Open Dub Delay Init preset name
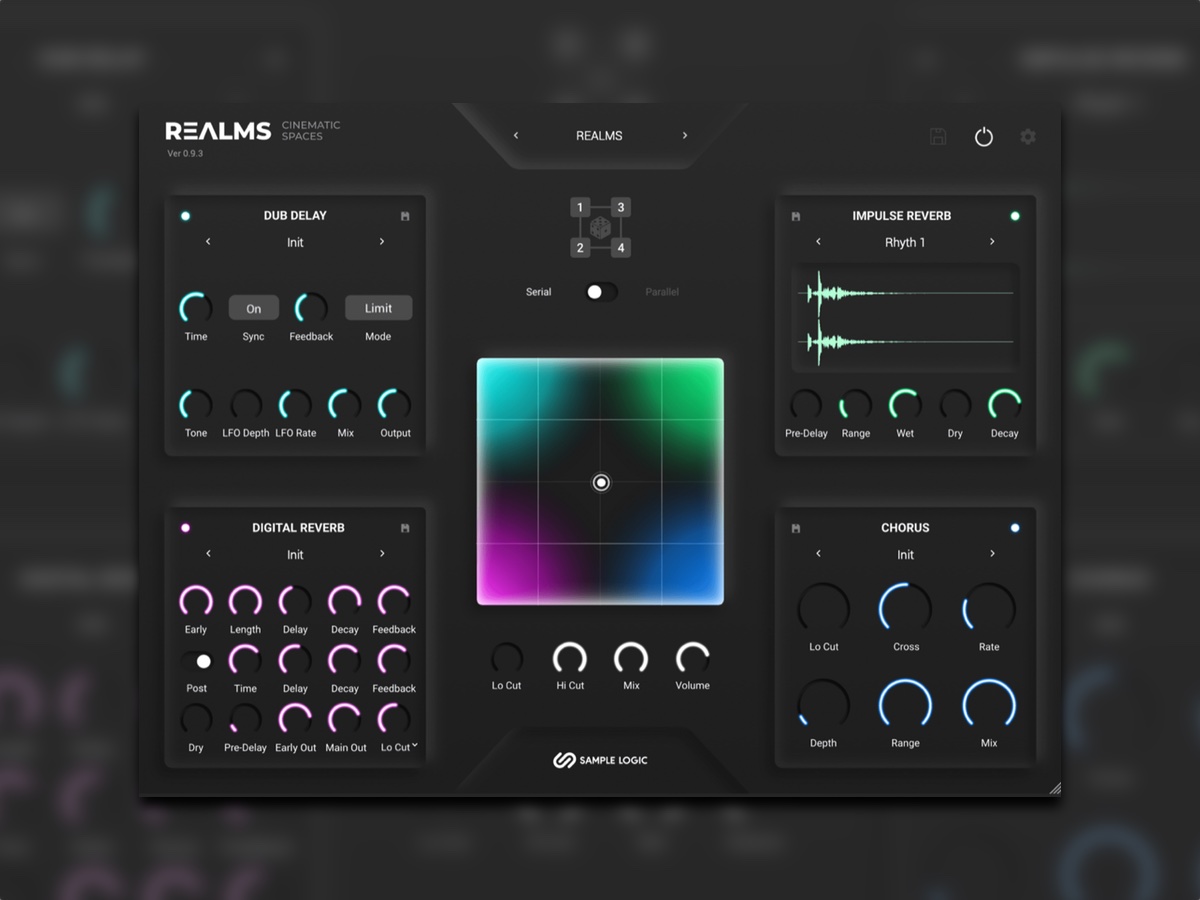The height and width of the screenshot is (900, 1200). (x=295, y=243)
